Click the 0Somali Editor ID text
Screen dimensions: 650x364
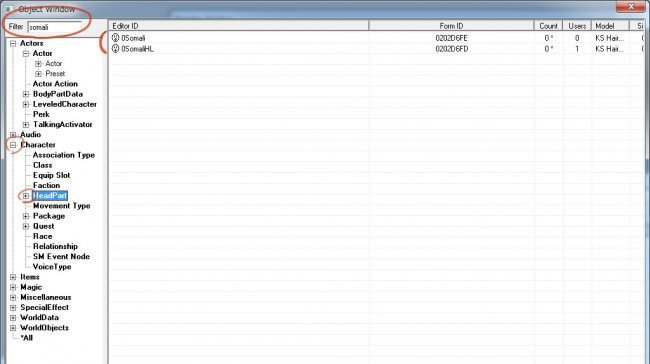tap(133, 38)
